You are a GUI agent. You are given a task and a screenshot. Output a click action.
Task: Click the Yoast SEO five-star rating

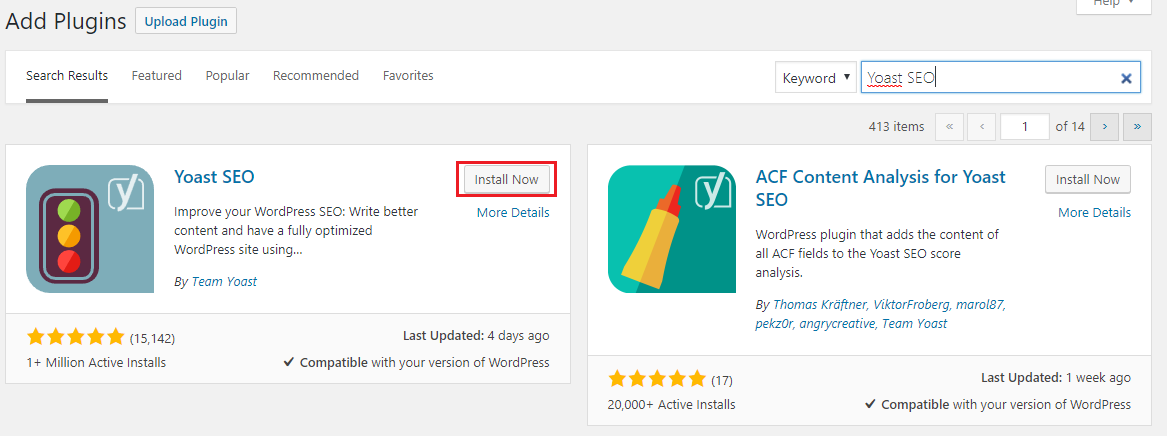pos(75,338)
